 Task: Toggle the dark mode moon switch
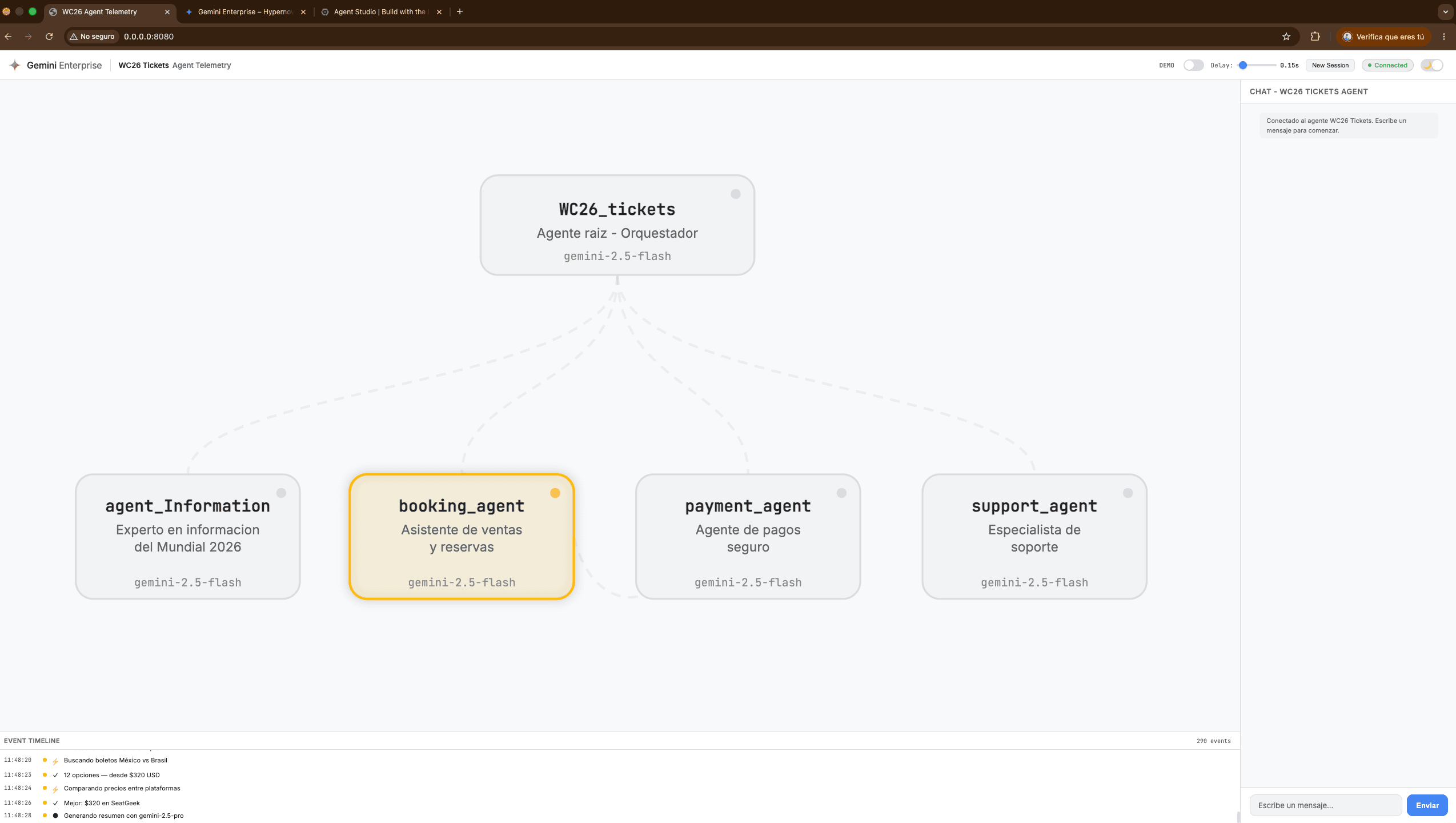(1432, 65)
